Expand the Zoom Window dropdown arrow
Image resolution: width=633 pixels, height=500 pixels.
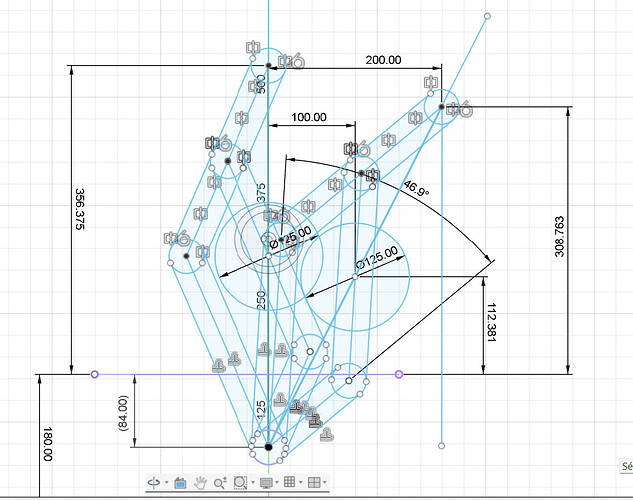[253, 482]
